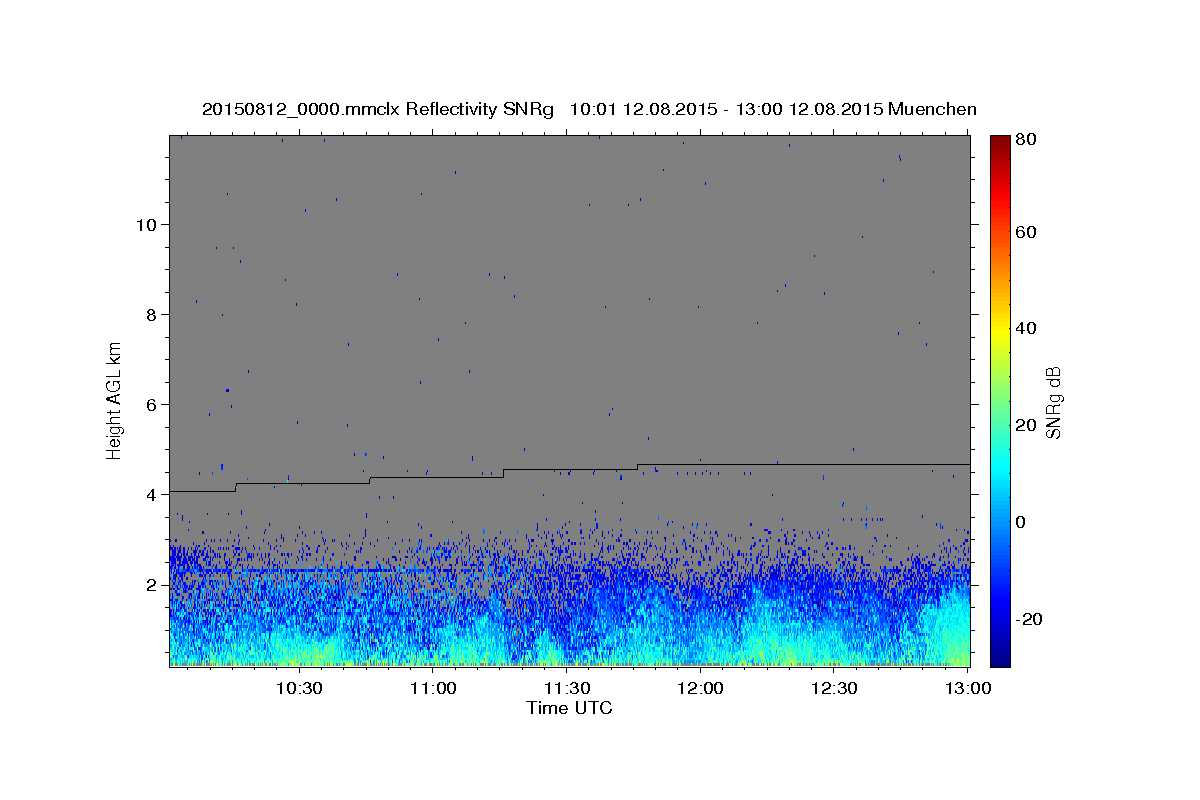Screen dimensions: 1200x800
Task: Click the colorbar value 80
Action: pyautogui.click(x=1025, y=141)
